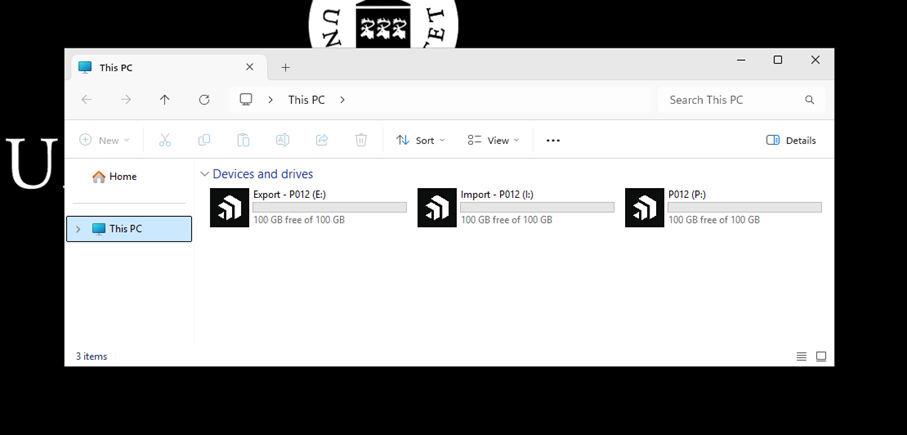This screenshot has height=435, width=907.
Task: Click the Paste clipboard icon
Action: pyautogui.click(x=244, y=140)
